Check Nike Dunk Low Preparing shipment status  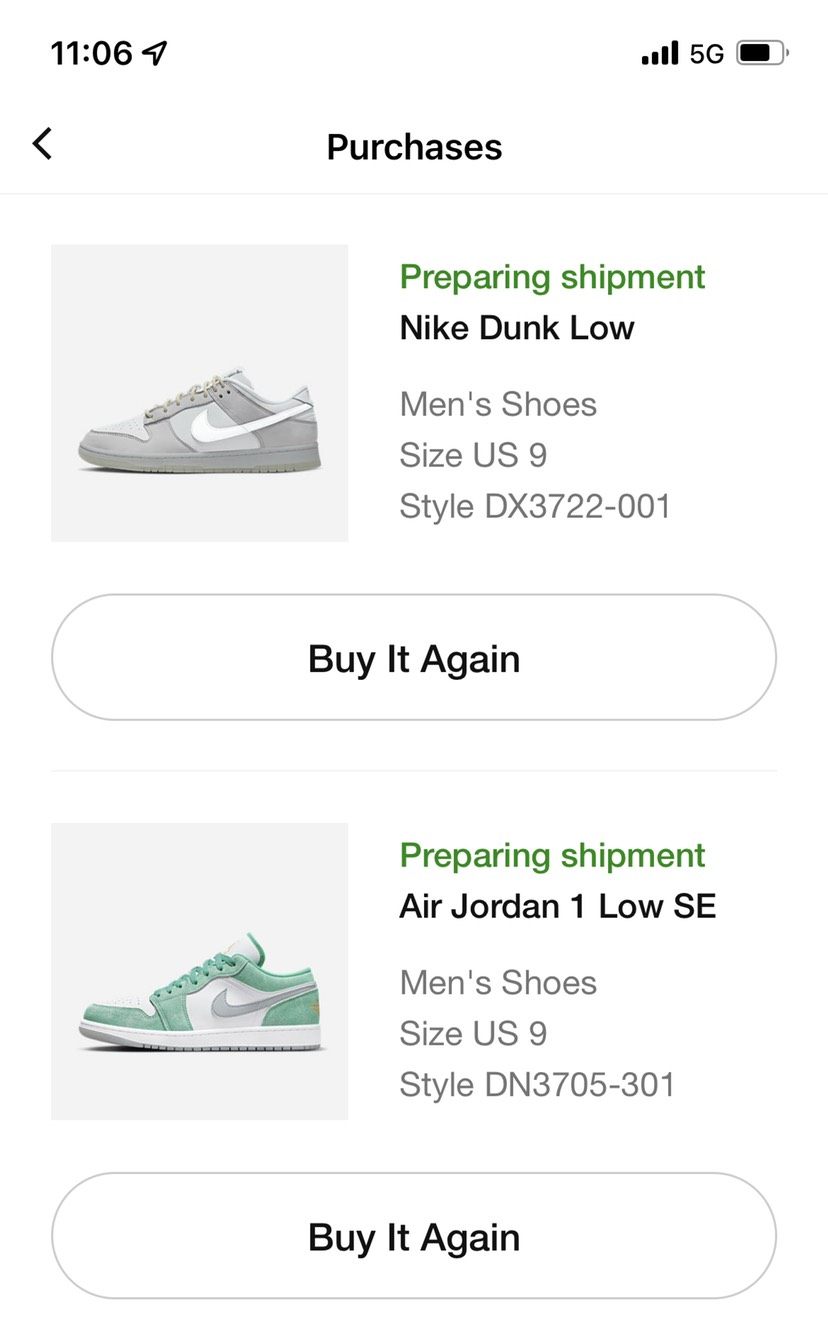click(552, 277)
